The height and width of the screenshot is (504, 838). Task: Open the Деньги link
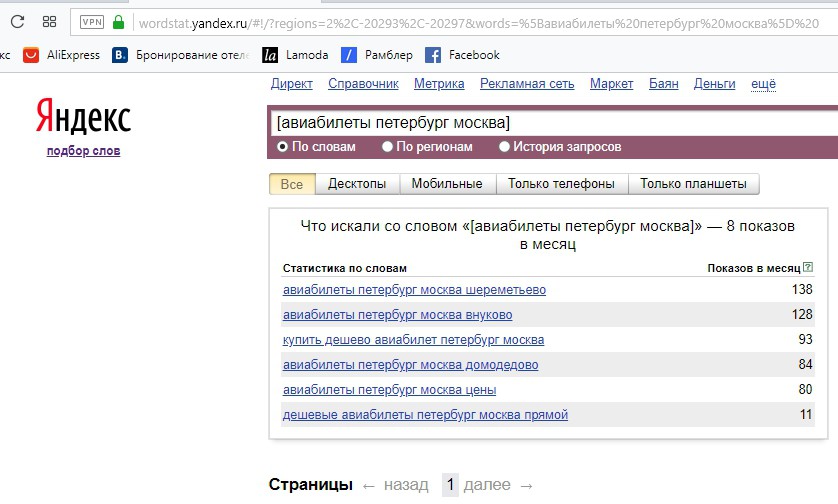(x=715, y=84)
